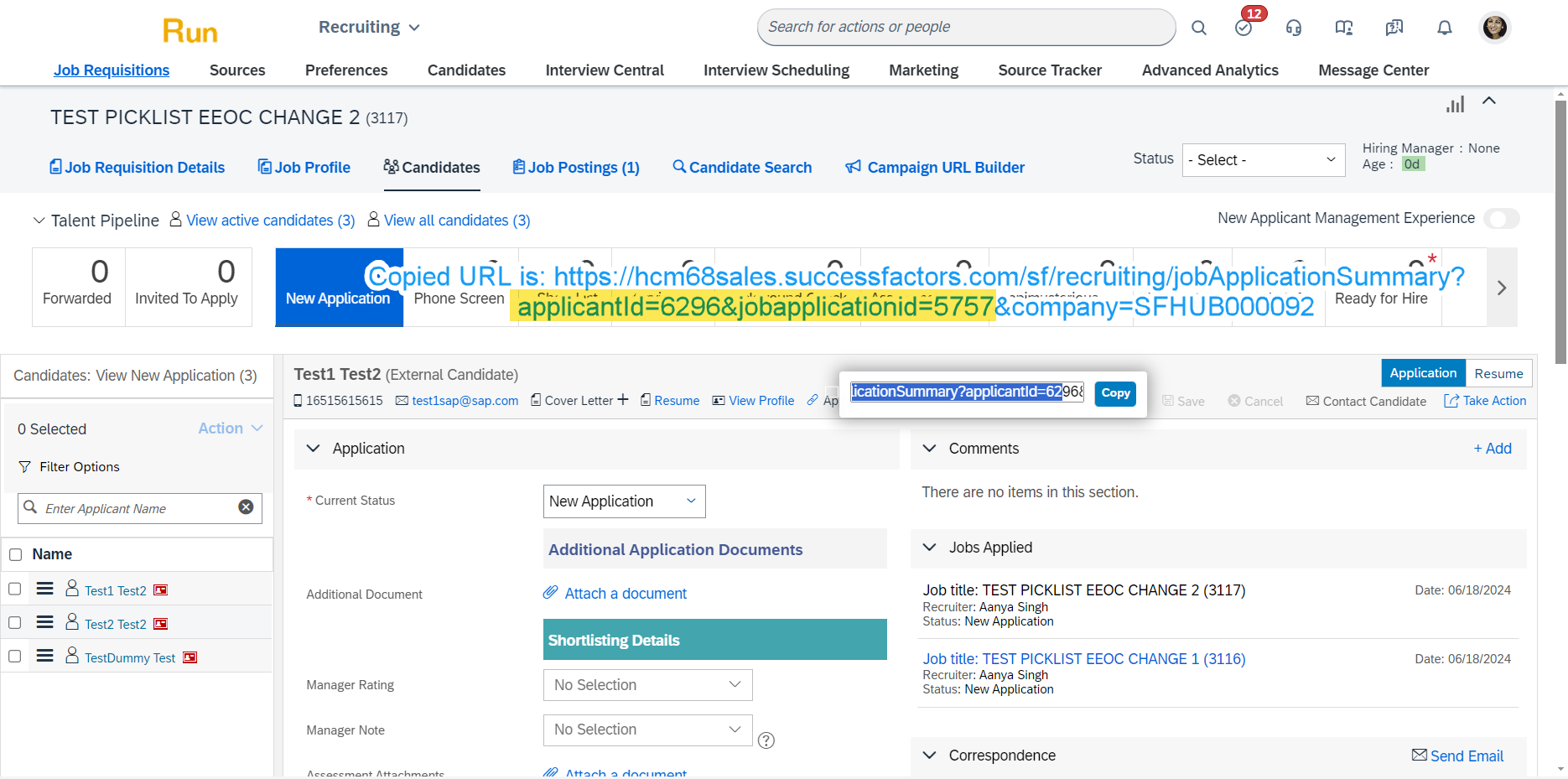Click the Filter Options funnel icon
Viewport: 1568px width, 779px height.
point(25,467)
